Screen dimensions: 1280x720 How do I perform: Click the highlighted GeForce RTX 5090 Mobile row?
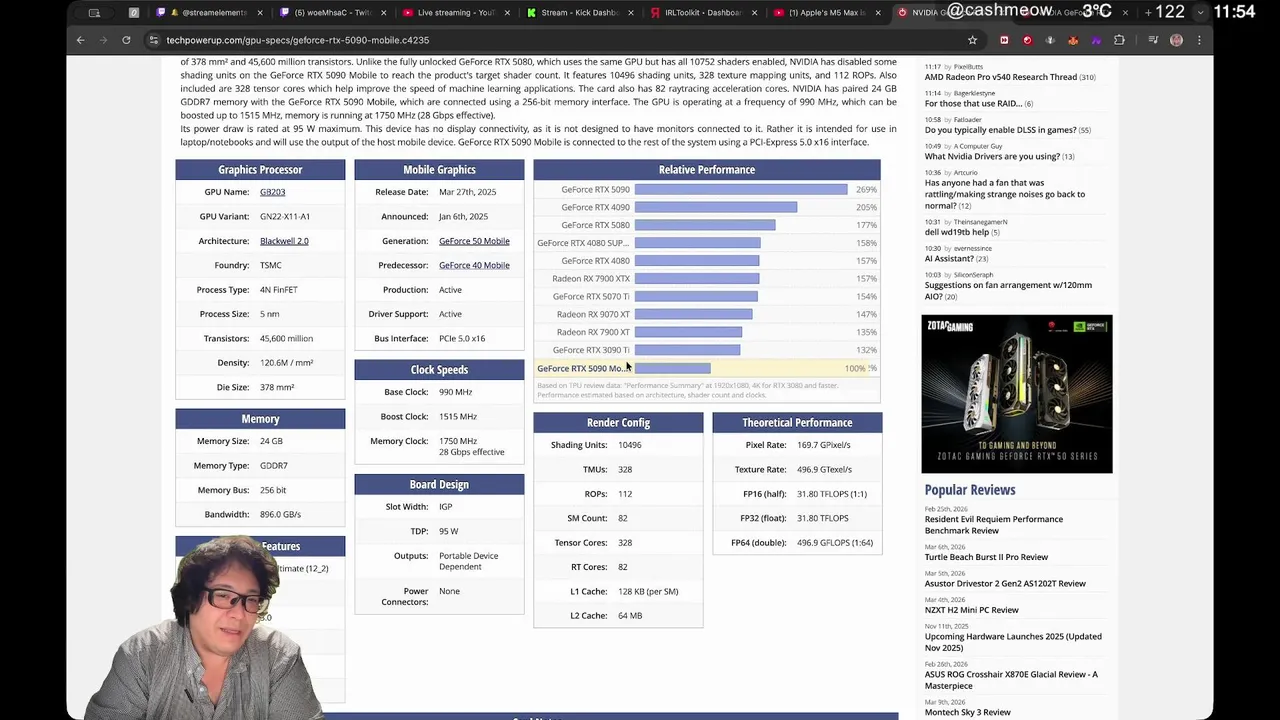click(x=707, y=368)
